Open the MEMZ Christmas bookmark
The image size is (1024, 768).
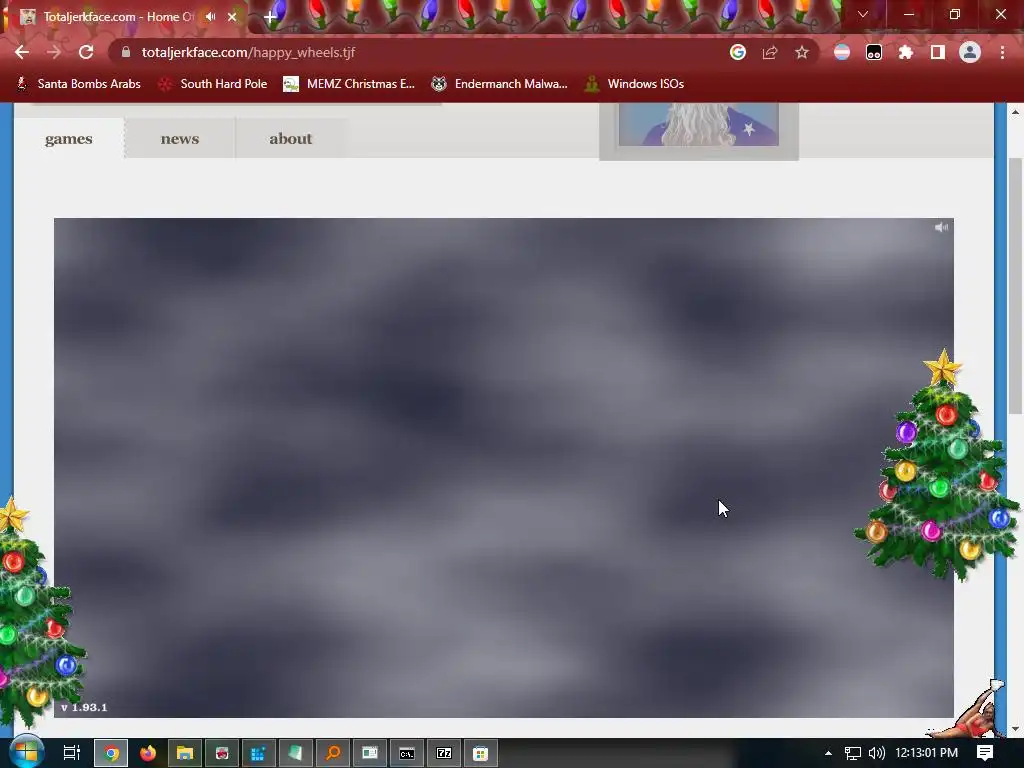[x=349, y=84]
